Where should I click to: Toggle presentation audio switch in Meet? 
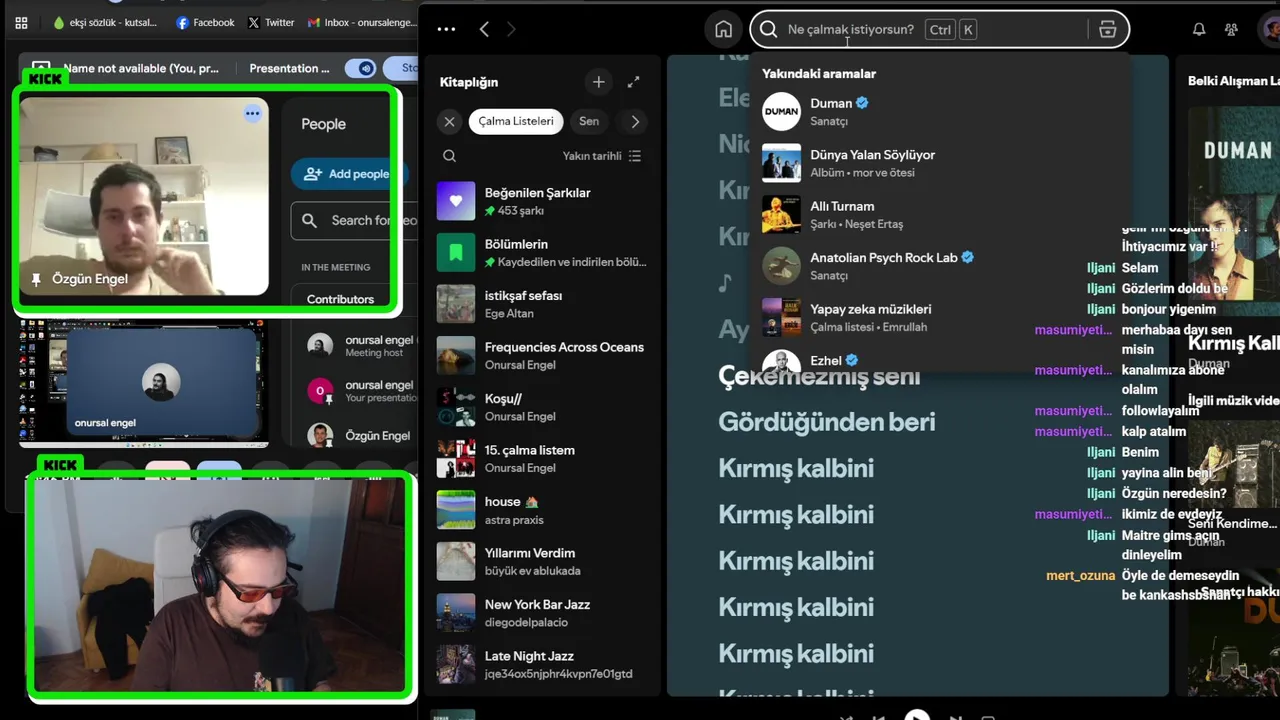tap(360, 68)
